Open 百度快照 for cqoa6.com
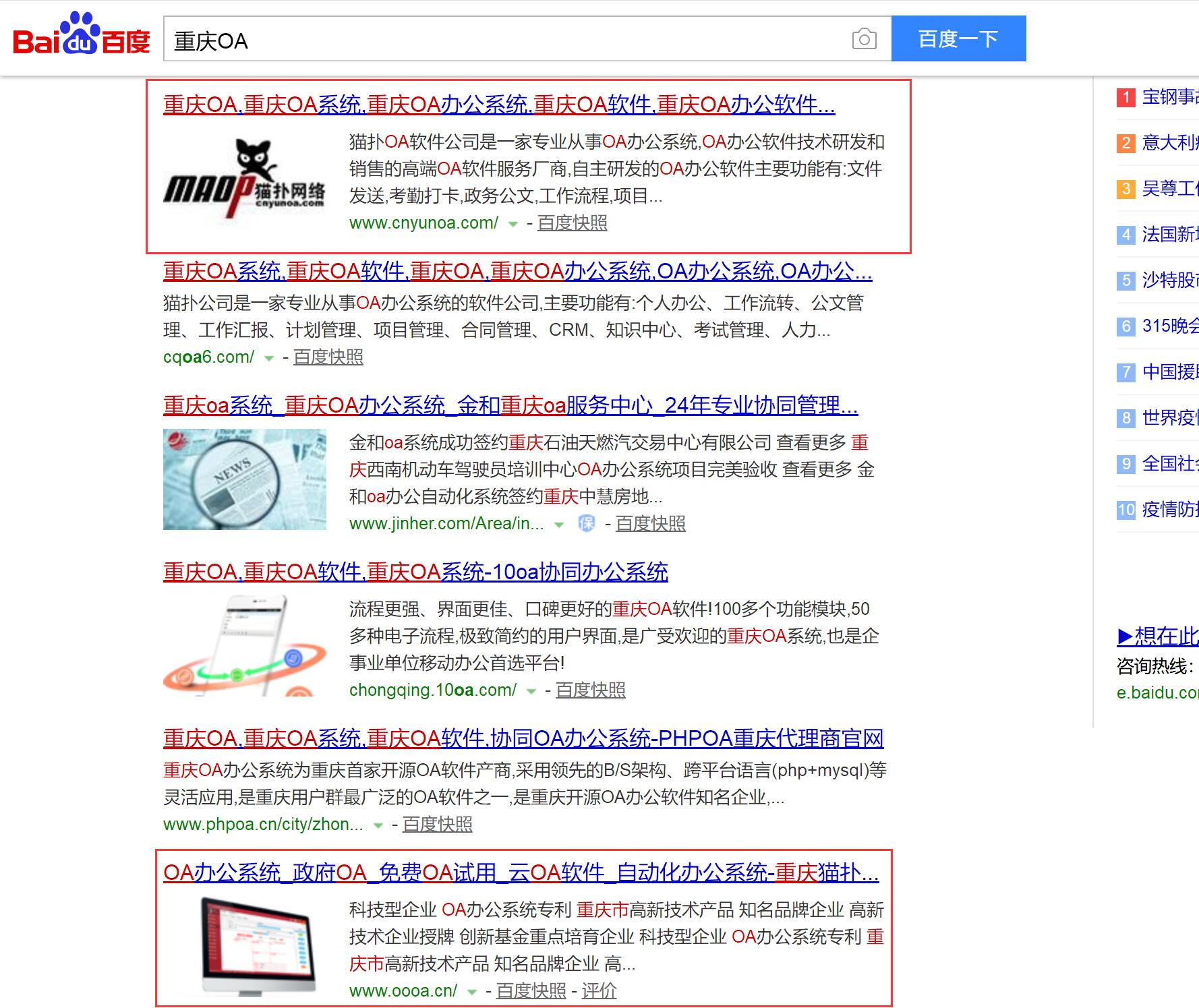Image resolution: width=1199 pixels, height=1008 pixels. point(328,357)
